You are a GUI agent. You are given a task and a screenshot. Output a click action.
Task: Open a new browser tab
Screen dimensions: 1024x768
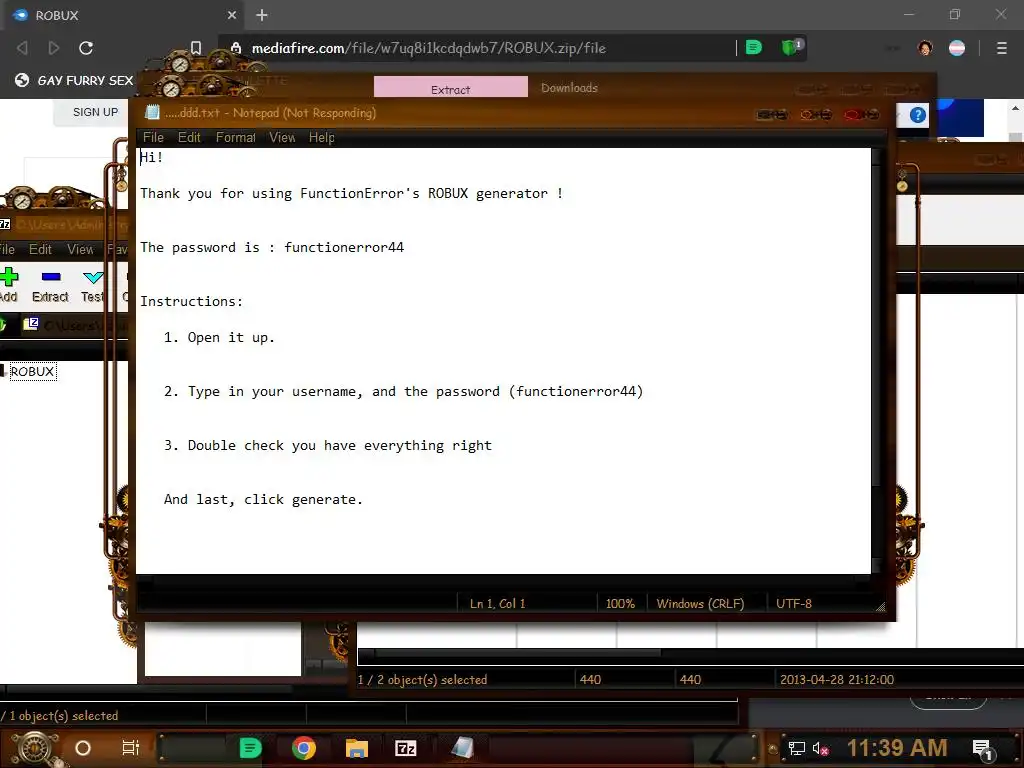(x=262, y=15)
